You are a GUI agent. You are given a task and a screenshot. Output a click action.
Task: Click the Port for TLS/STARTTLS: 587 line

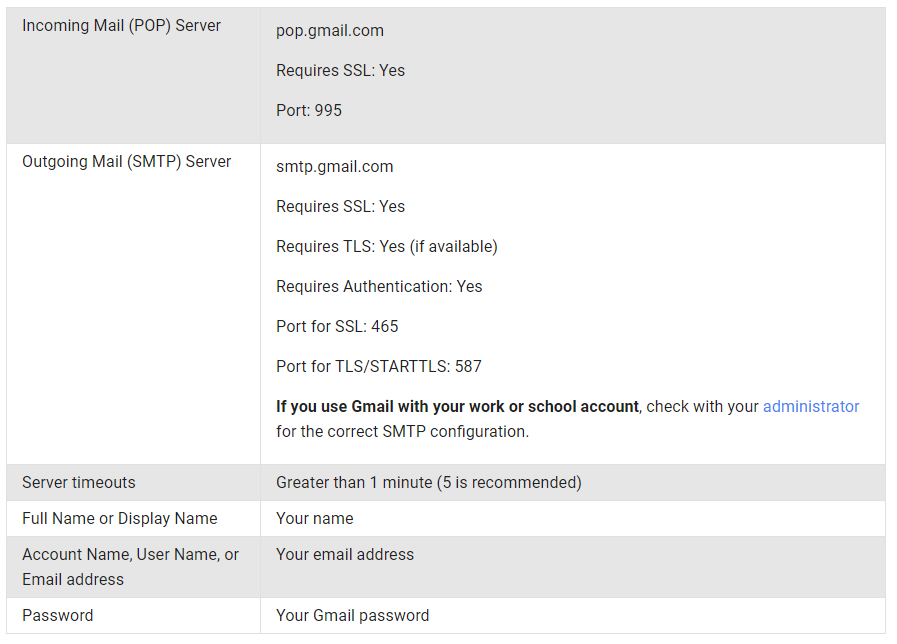(x=379, y=367)
